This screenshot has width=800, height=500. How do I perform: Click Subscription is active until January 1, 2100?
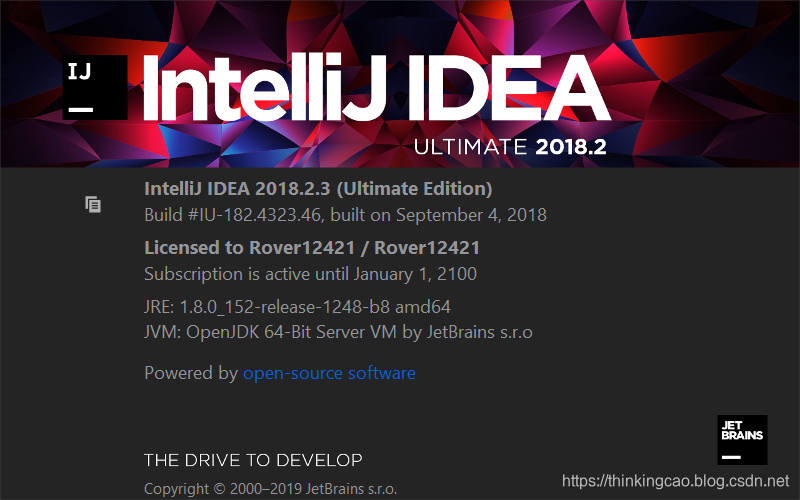point(310,274)
